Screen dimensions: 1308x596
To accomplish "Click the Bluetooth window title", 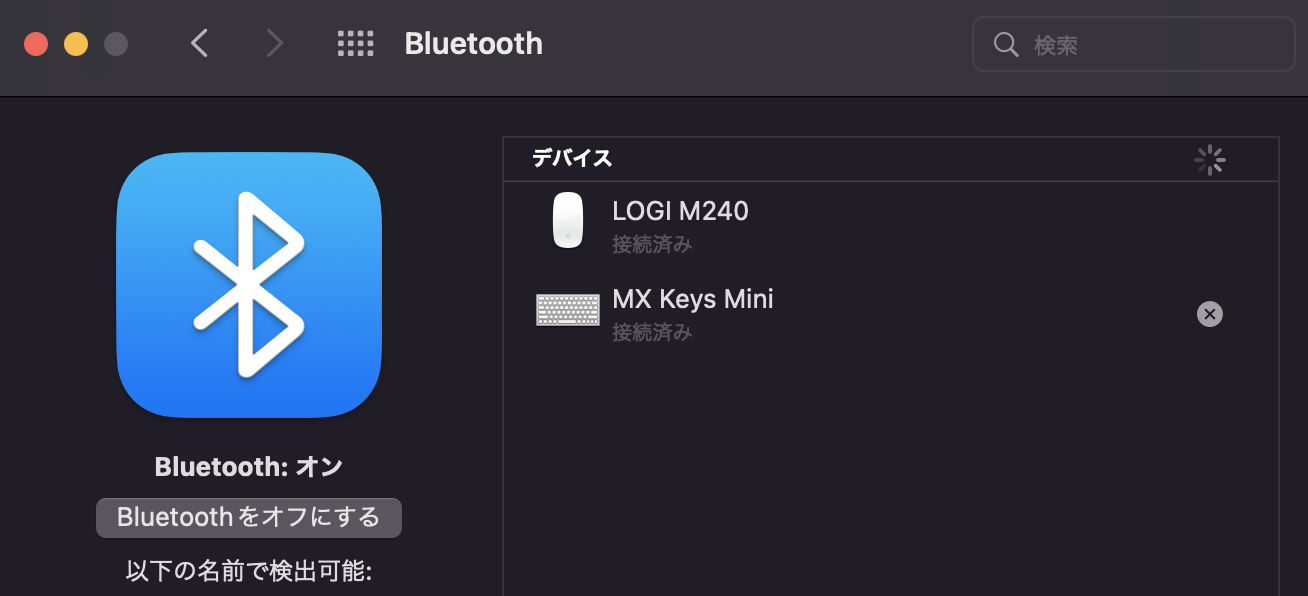I will tap(473, 43).
